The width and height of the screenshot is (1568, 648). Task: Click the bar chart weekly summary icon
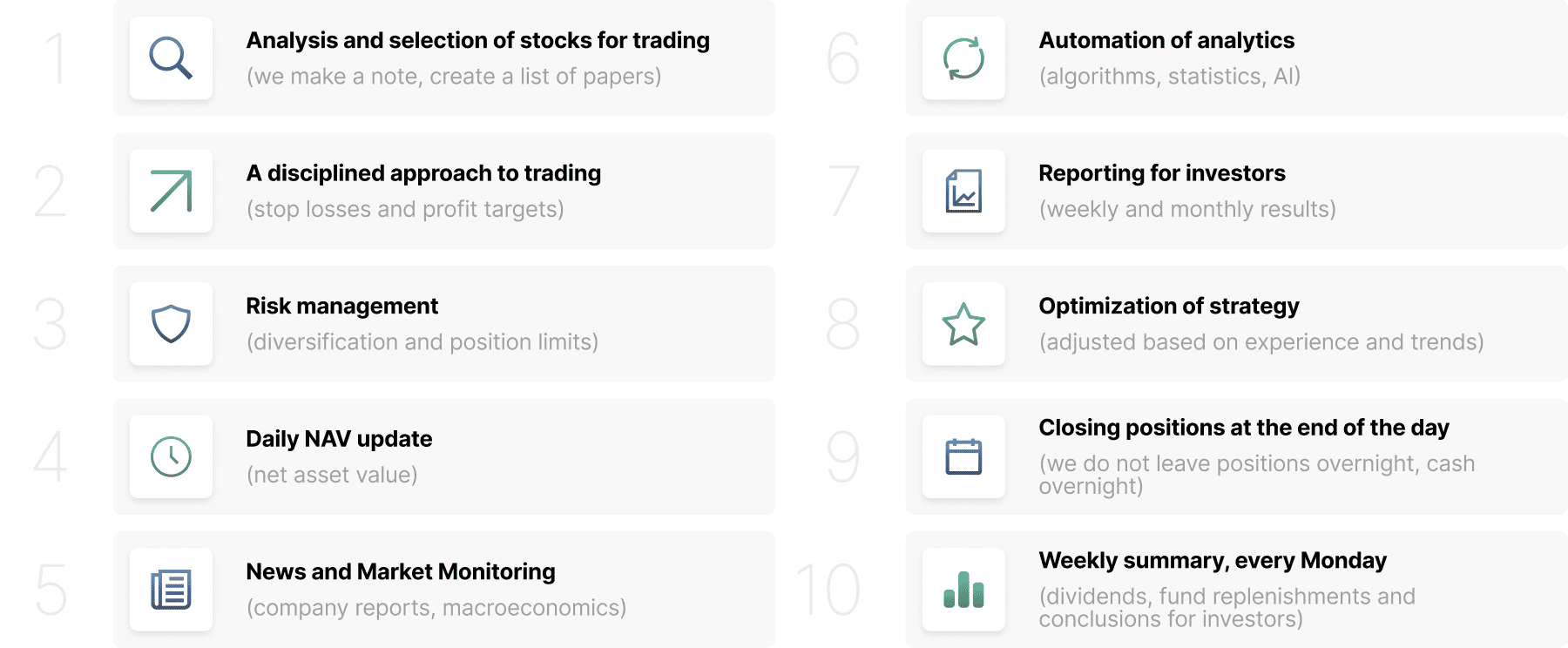pyautogui.click(x=963, y=590)
